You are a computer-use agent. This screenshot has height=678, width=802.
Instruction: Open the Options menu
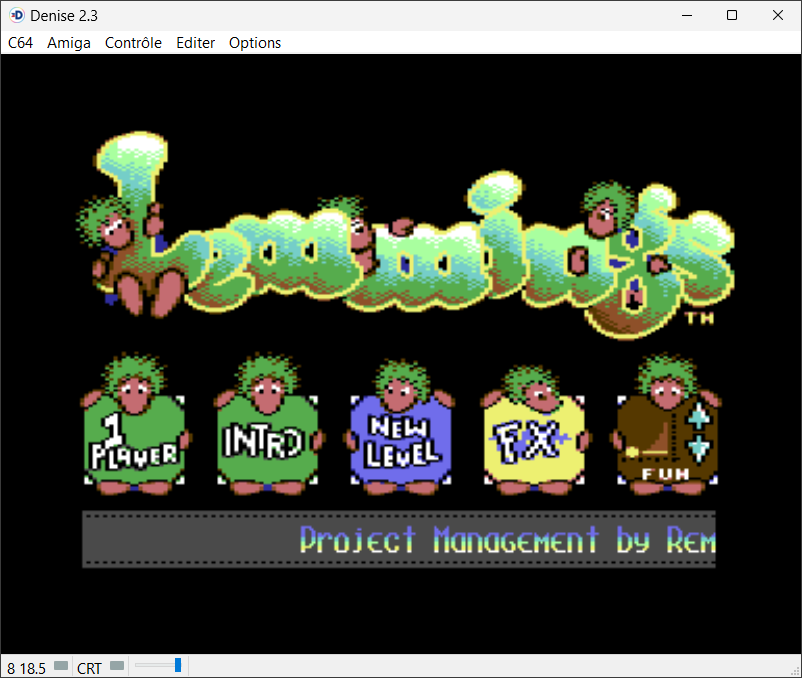[x=255, y=43]
